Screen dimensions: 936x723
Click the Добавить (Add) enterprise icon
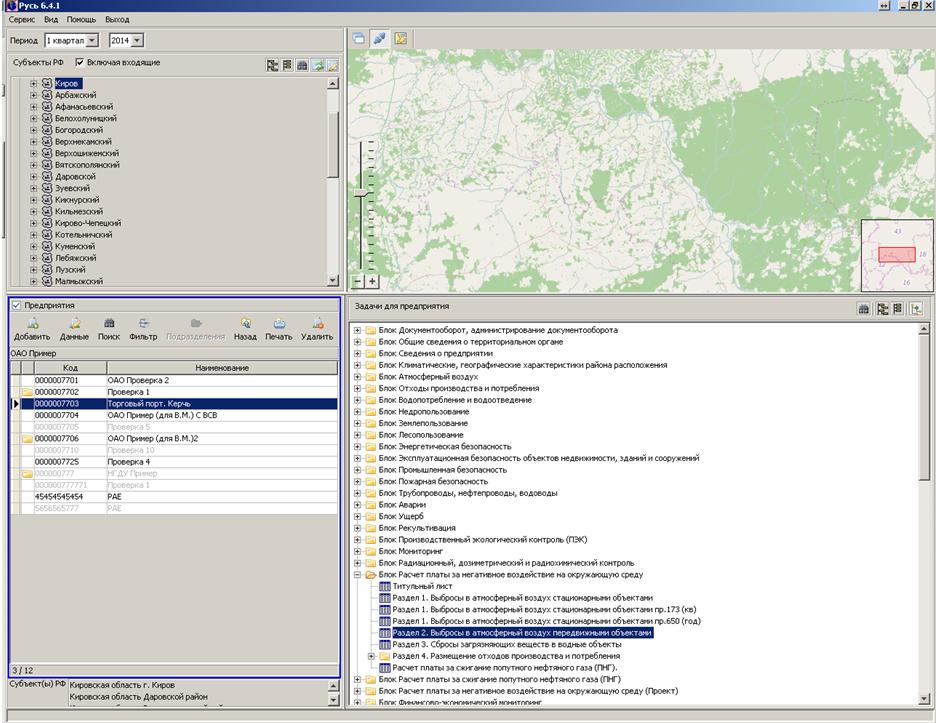click(x=32, y=324)
